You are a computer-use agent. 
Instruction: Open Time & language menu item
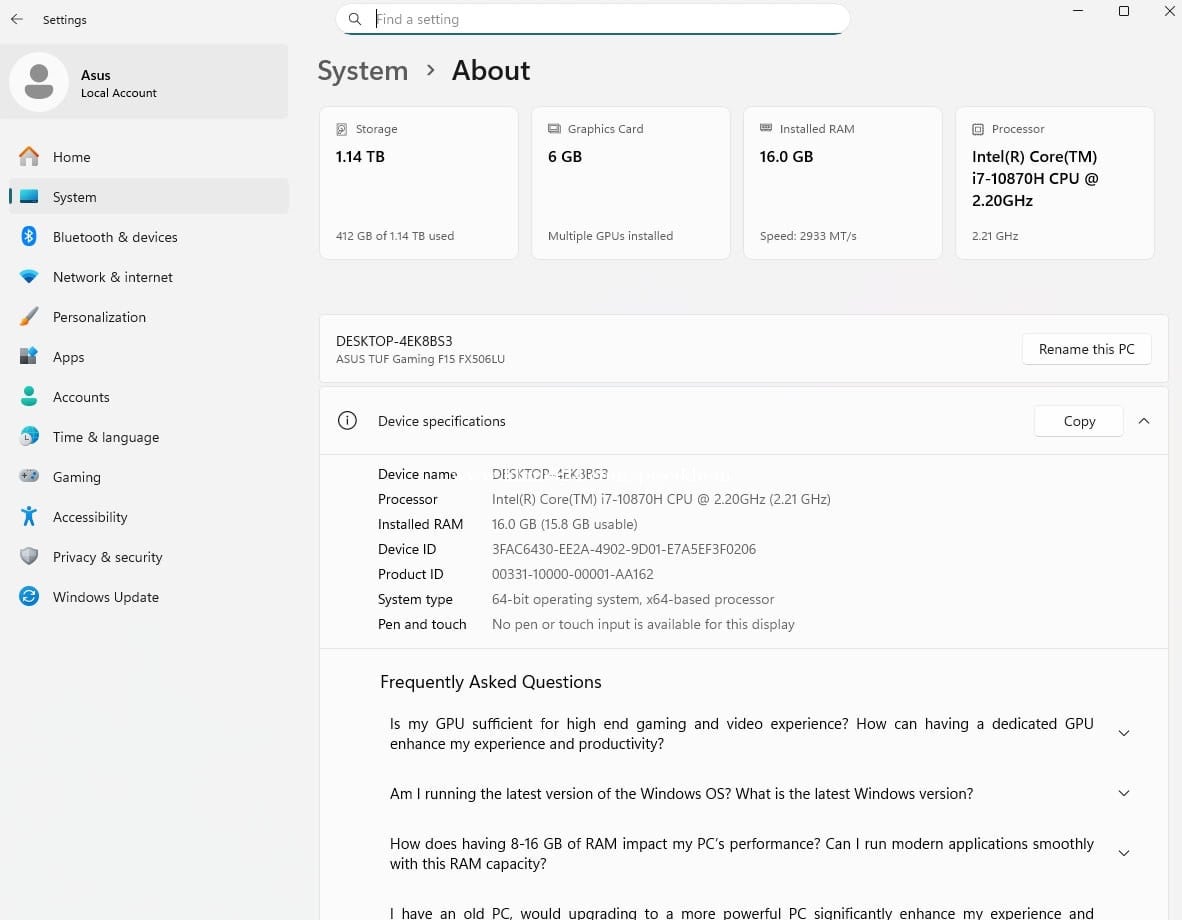(x=105, y=437)
